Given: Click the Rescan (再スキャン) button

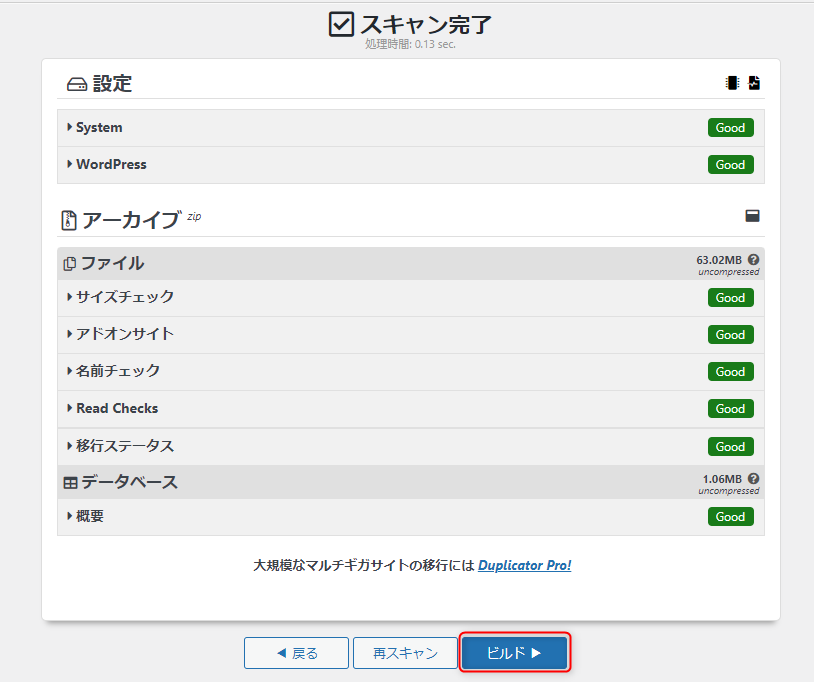Looking at the screenshot, I should pyautogui.click(x=405, y=652).
